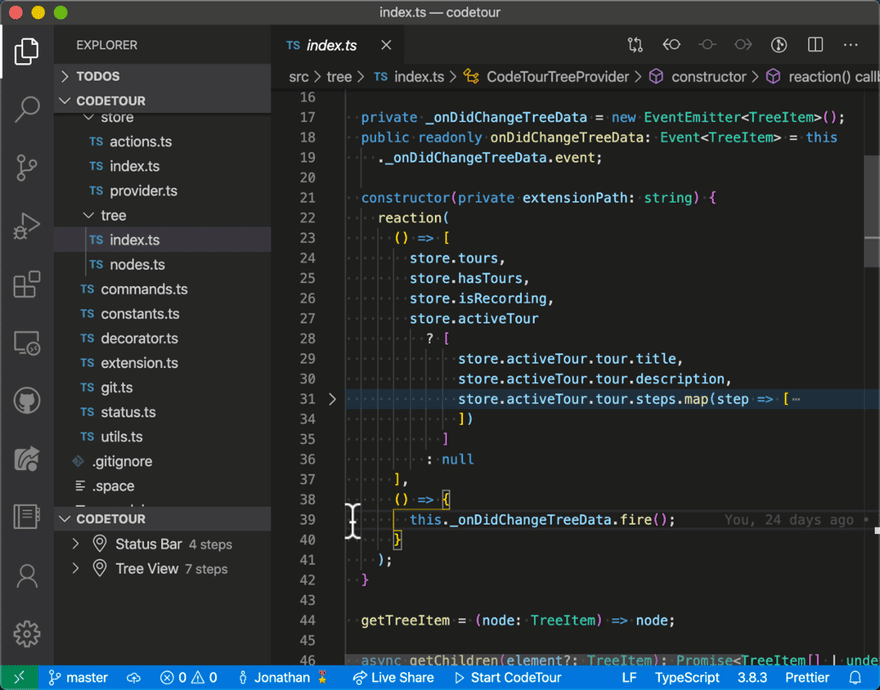
Task: Open status.ts file
Action: click(x=163, y=412)
